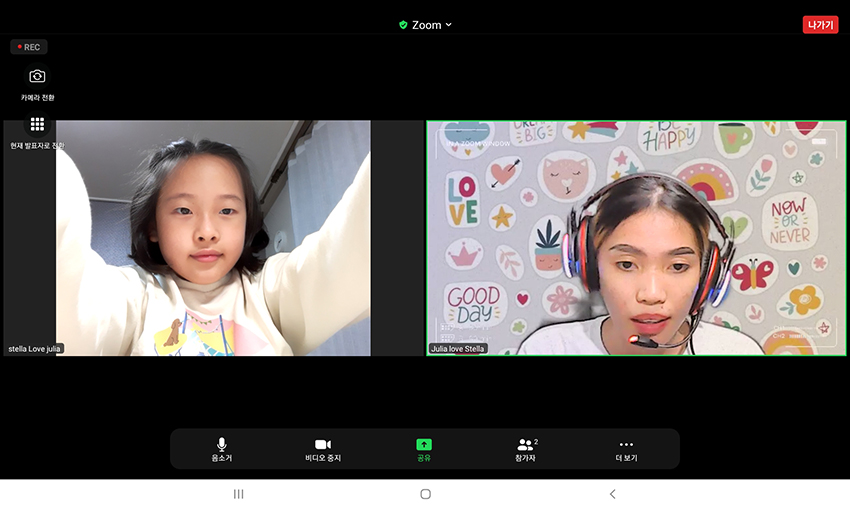Tap the 'stella Love julia' name label
850x510 pixels.
click(35, 349)
